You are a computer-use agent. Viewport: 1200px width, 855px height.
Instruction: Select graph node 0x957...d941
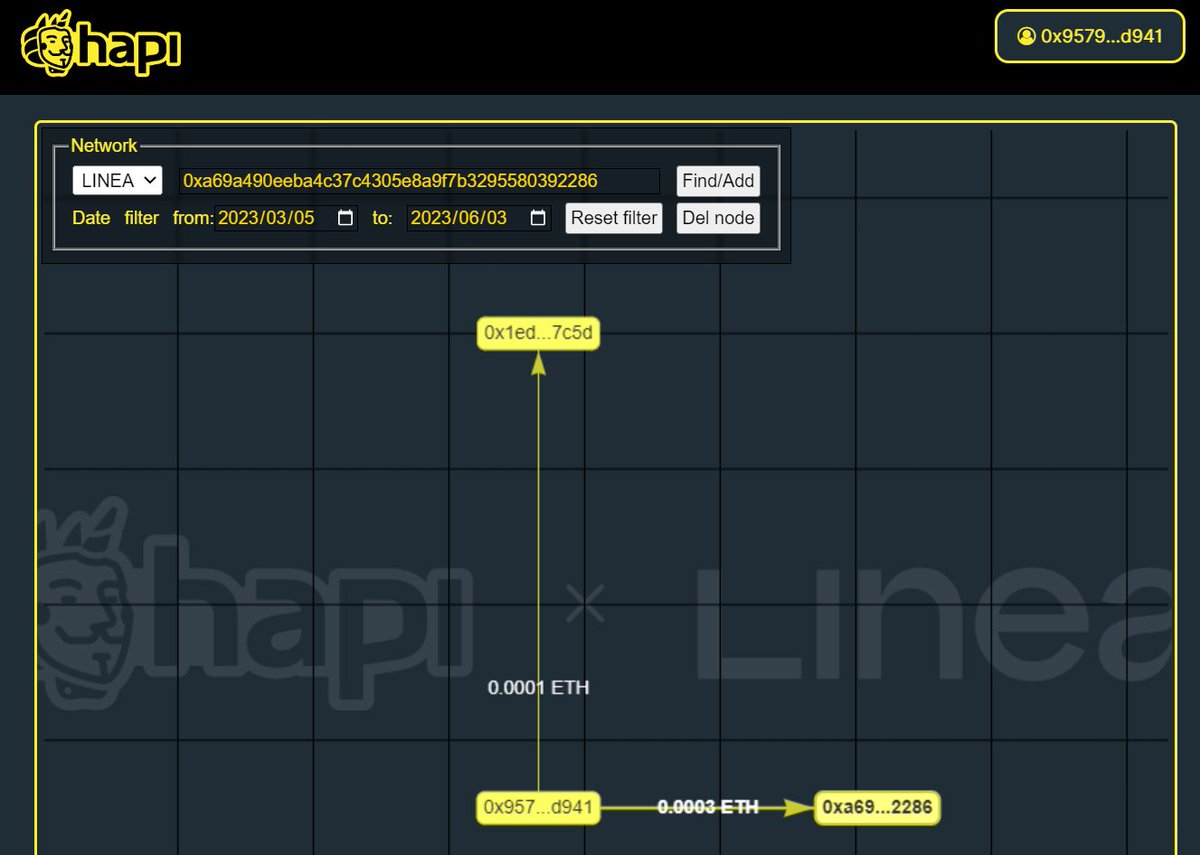tap(538, 807)
